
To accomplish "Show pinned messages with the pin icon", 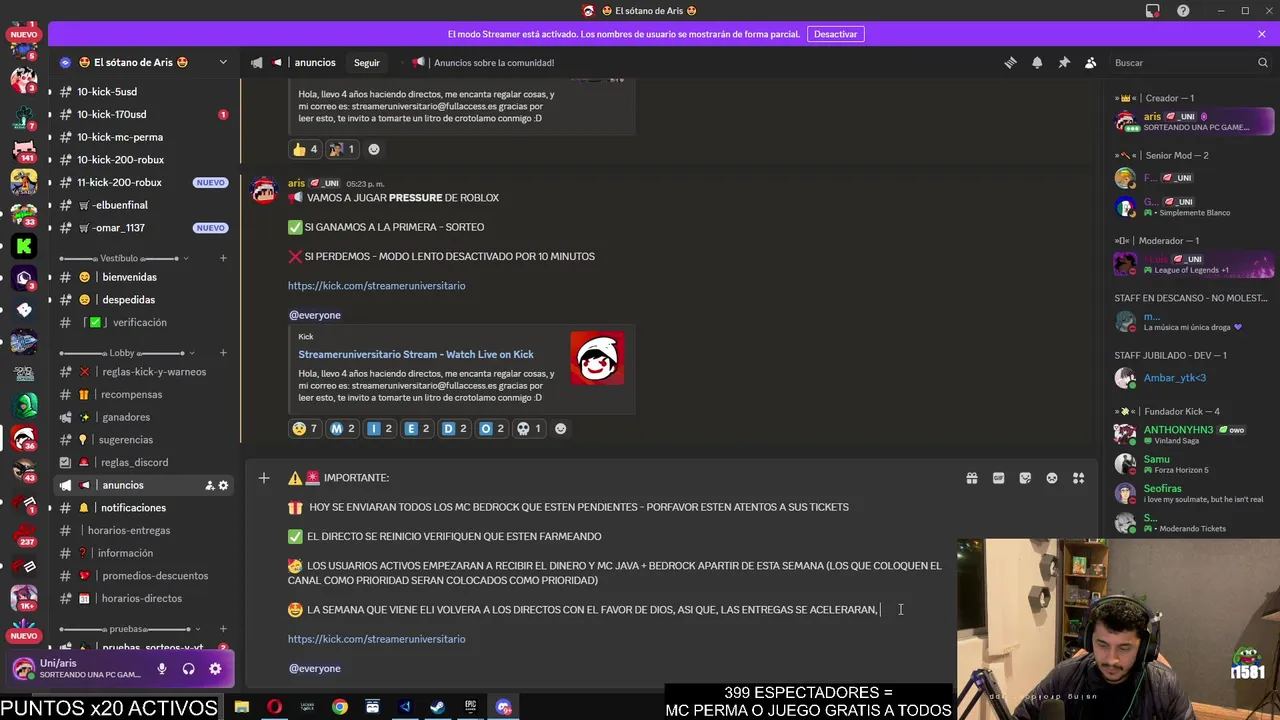I will 1064,62.
